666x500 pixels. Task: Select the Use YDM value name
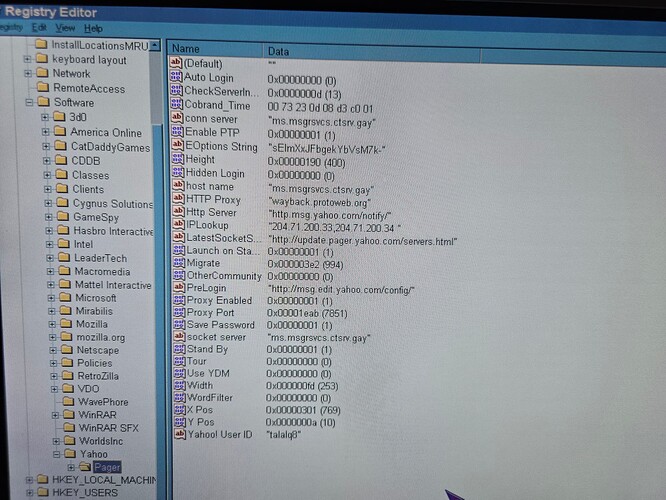tap(208, 373)
